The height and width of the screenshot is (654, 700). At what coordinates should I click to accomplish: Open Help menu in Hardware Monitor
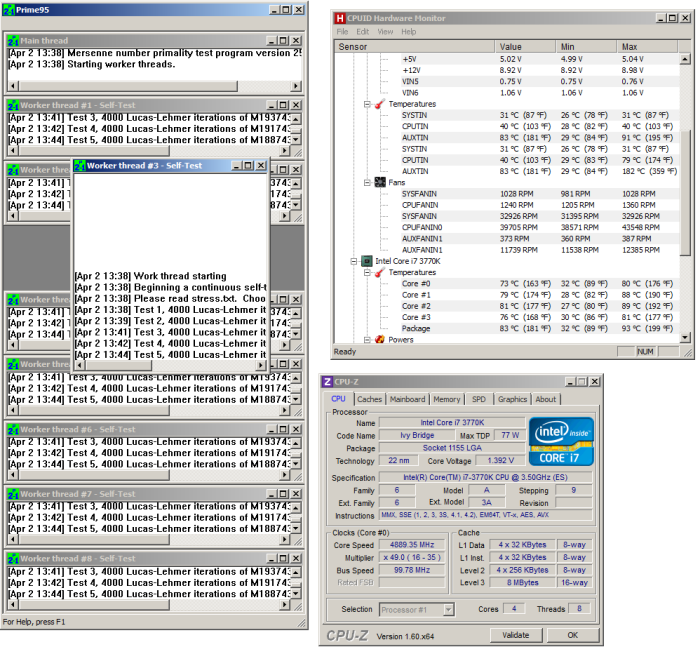[408, 32]
